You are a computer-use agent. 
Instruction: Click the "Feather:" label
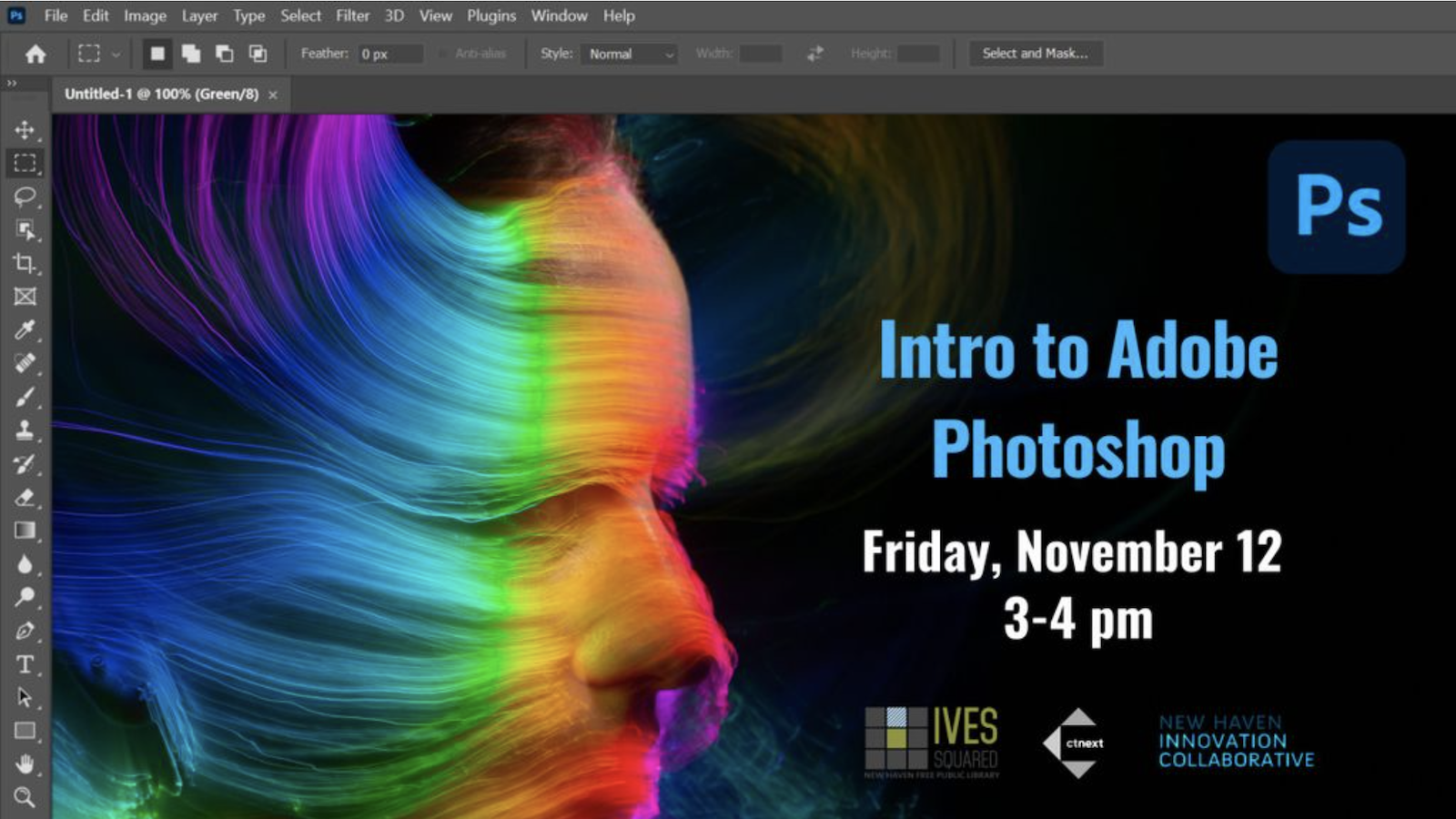[324, 54]
